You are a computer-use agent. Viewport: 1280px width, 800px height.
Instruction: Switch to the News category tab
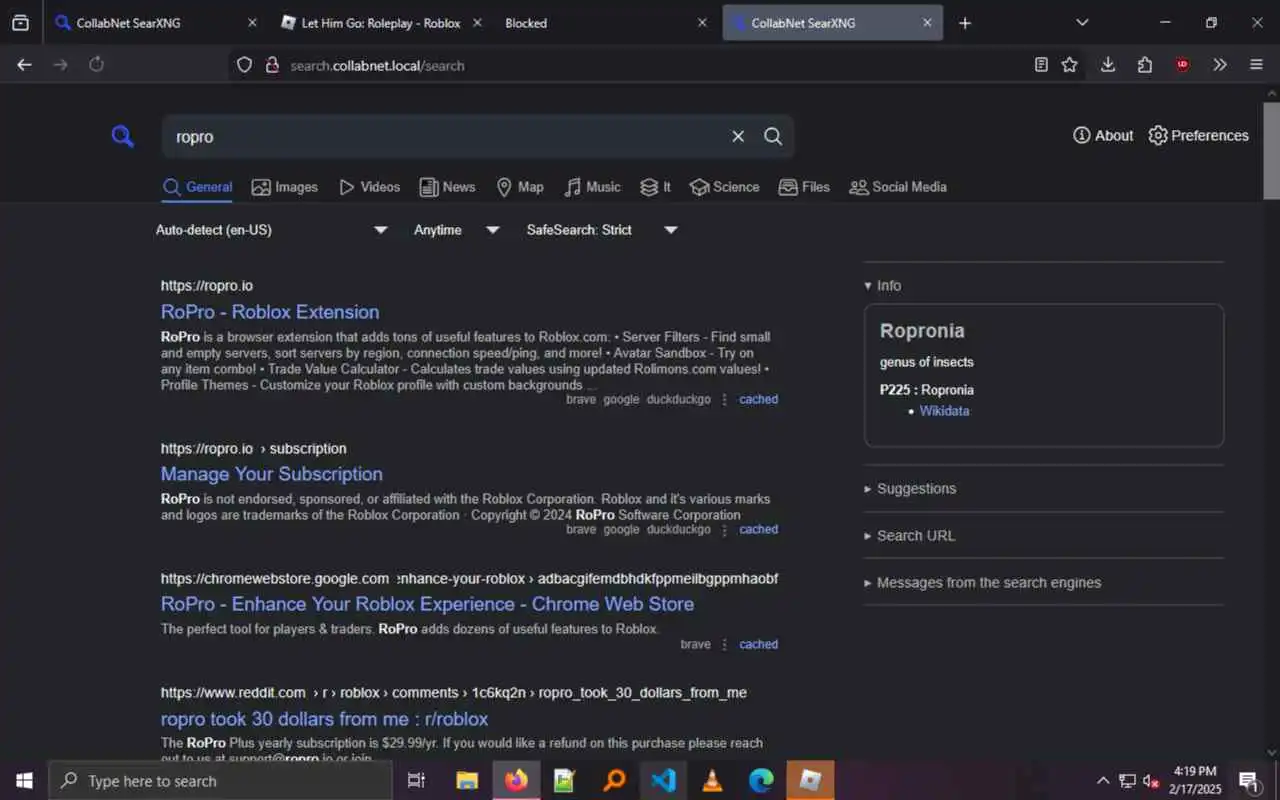447,187
